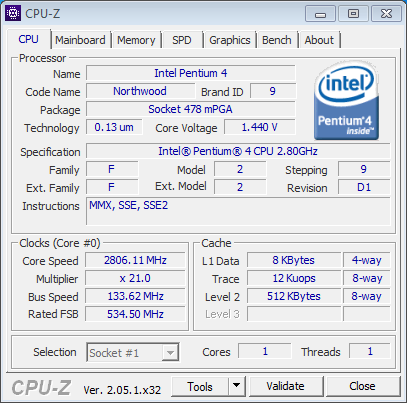This screenshot has height=403, width=407.
Task: Click the empty Level 3 cache size field
Action: [294, 314]
